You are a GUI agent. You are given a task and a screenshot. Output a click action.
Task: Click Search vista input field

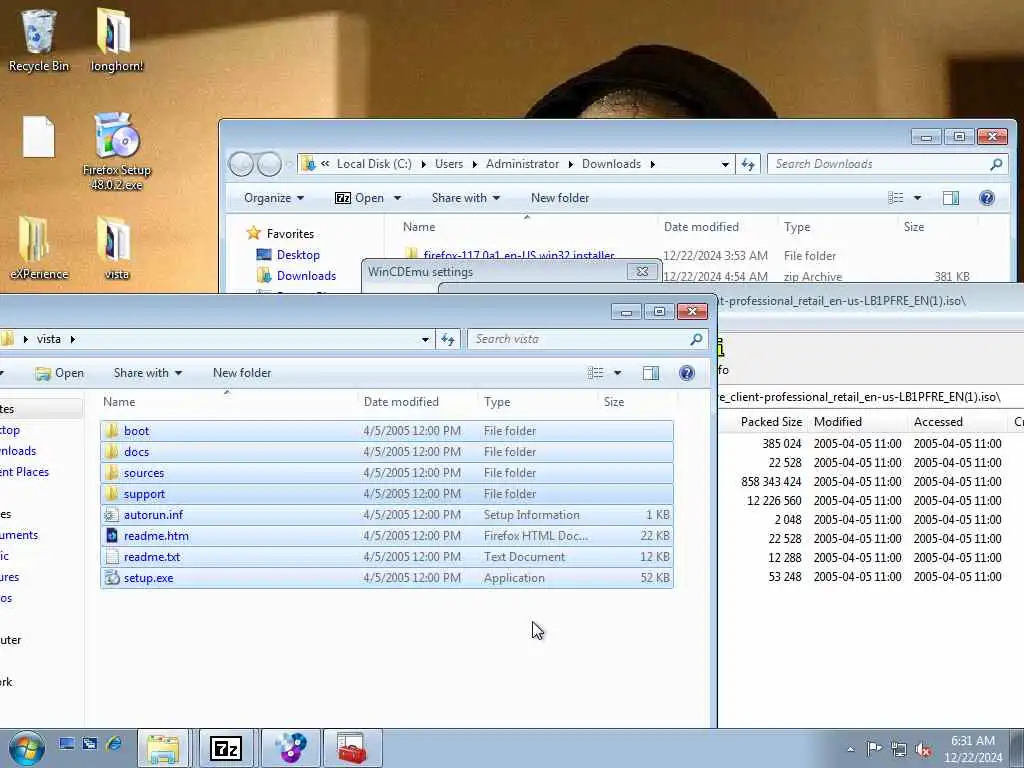tap(579, 339)
